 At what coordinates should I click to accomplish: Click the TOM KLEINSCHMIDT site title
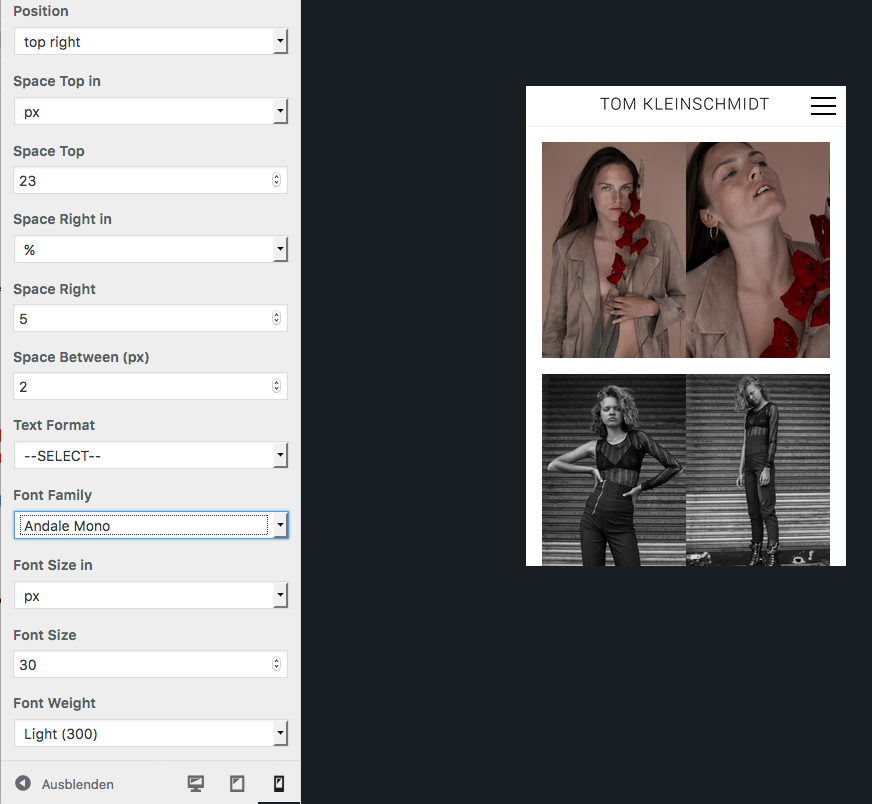tap(684, 104)
